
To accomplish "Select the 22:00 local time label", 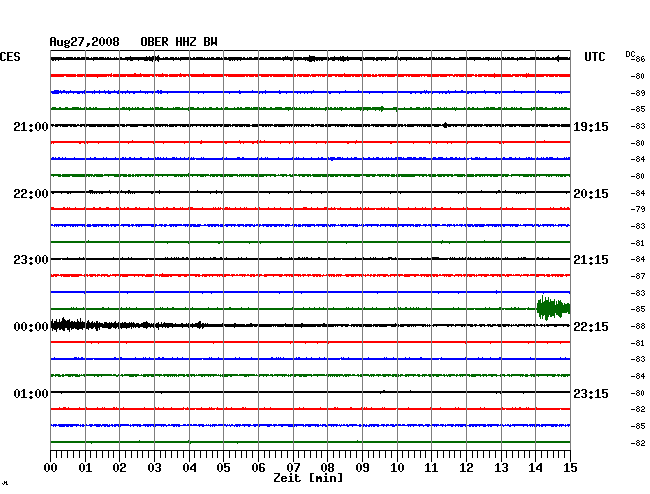I will pyautogui.click(x=31, y=194).
